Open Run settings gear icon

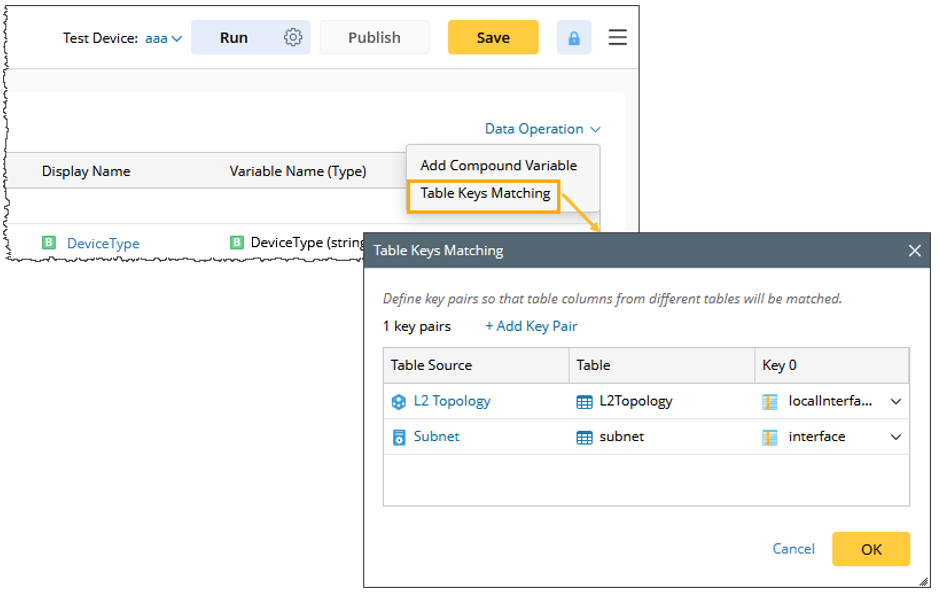[293, 37]
